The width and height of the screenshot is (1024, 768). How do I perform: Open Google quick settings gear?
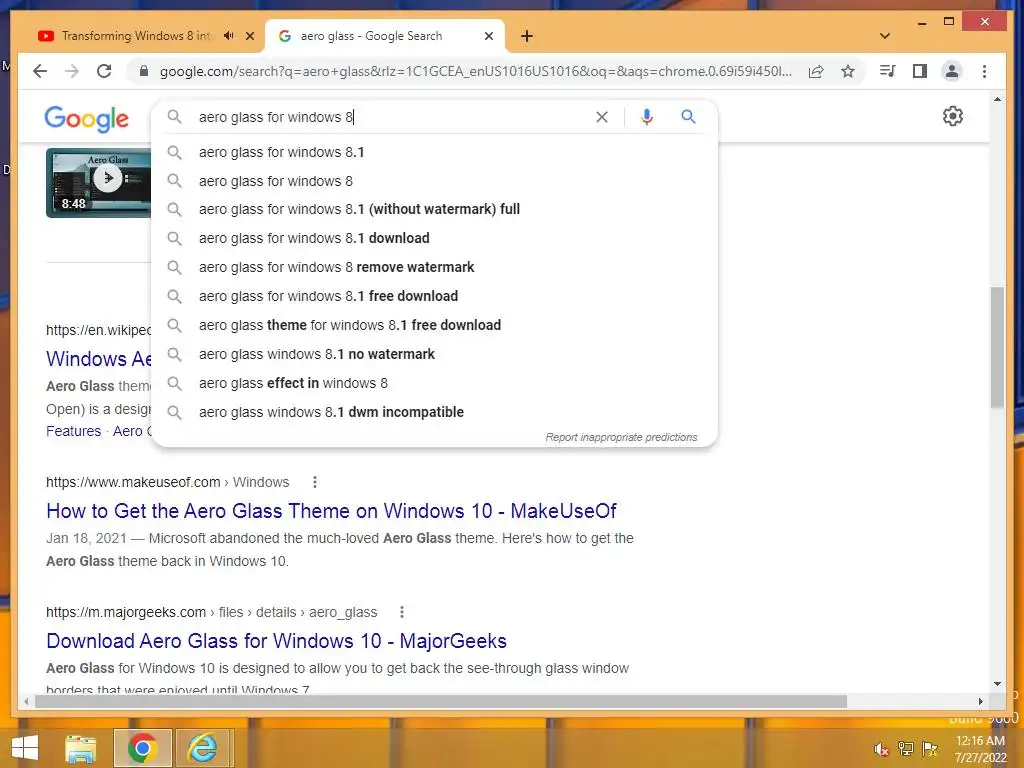(953, 116)
